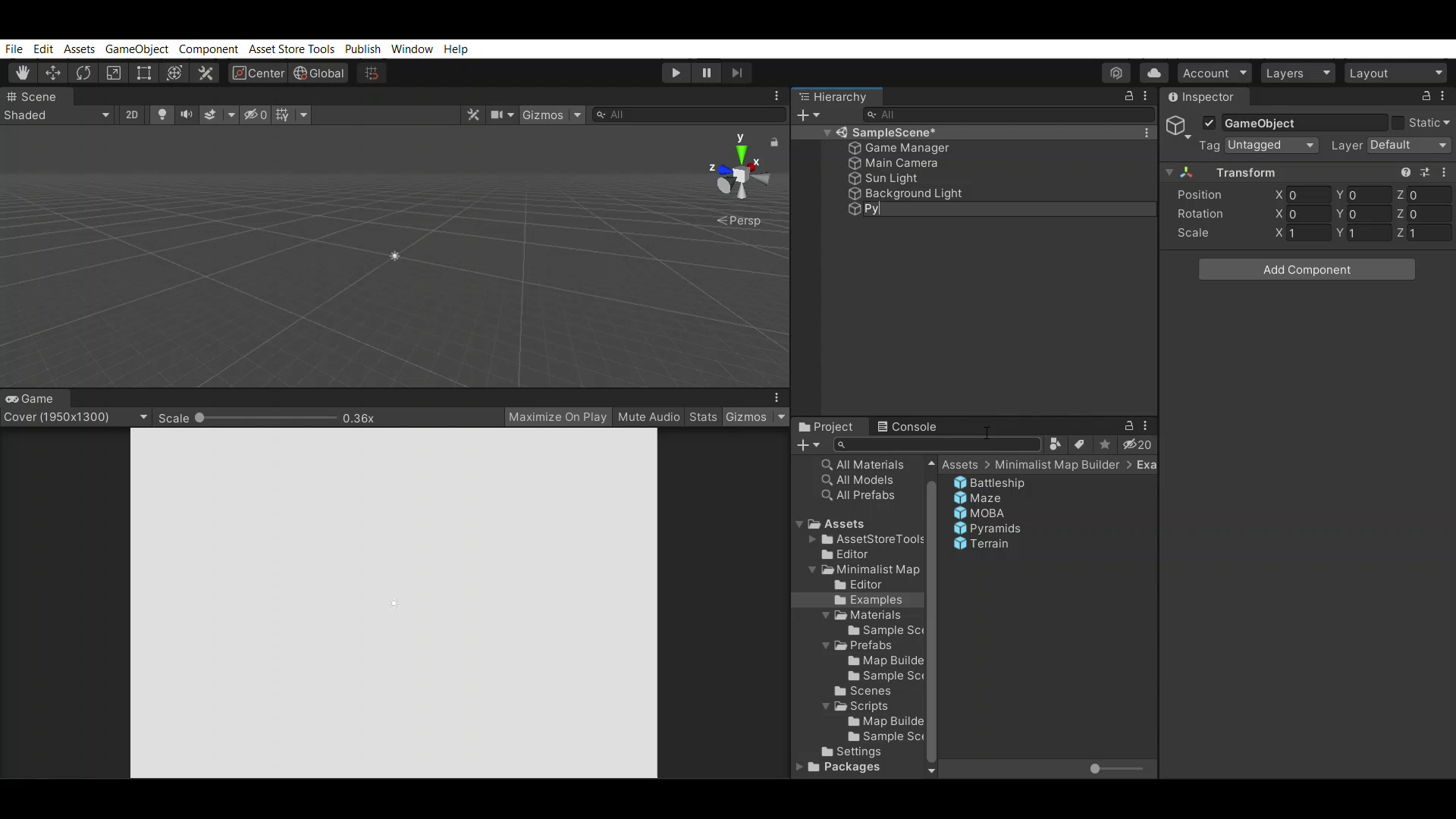Toggle Stats in Game view
1456x819 pixels.
tap(703, 417)
